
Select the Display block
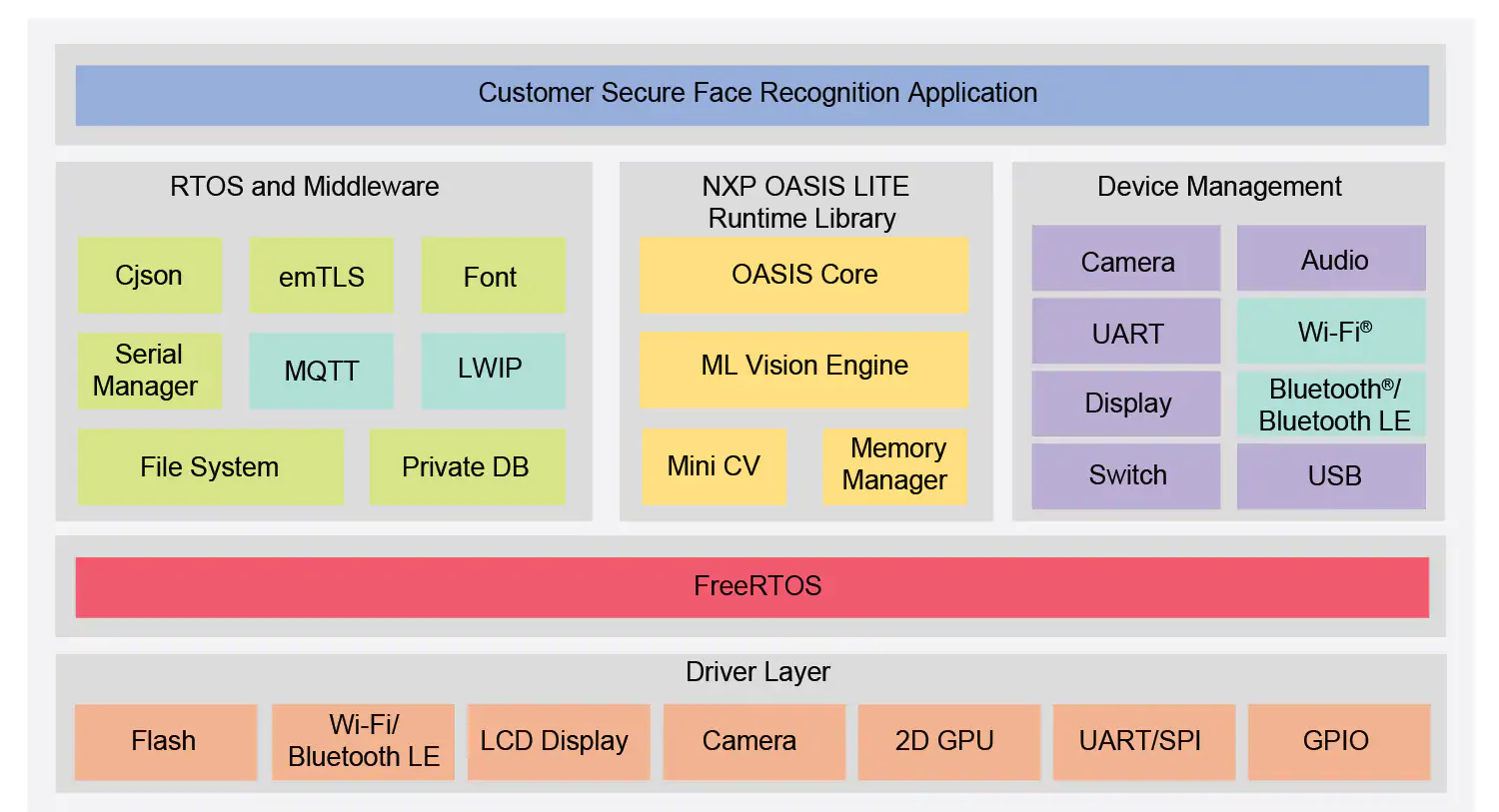coord(1125,404)
